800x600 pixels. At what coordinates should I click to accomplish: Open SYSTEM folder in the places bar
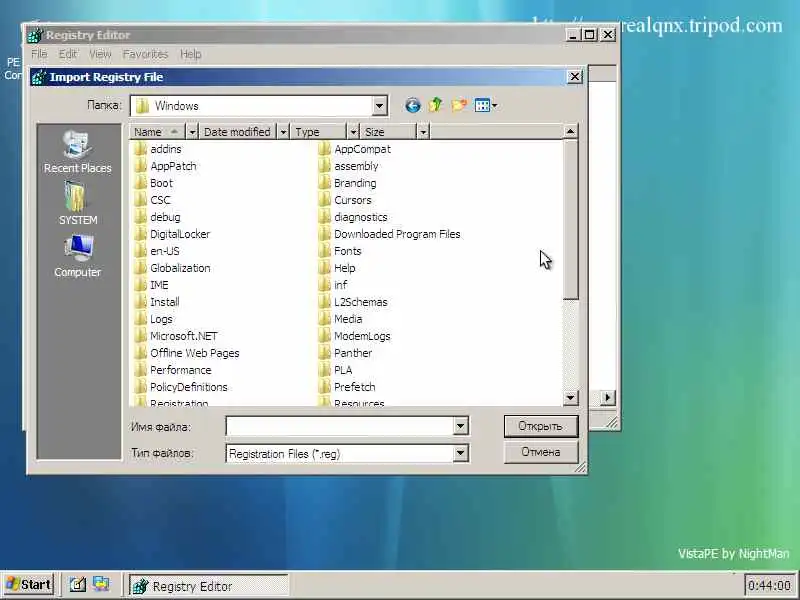click(x=78, y=204)
